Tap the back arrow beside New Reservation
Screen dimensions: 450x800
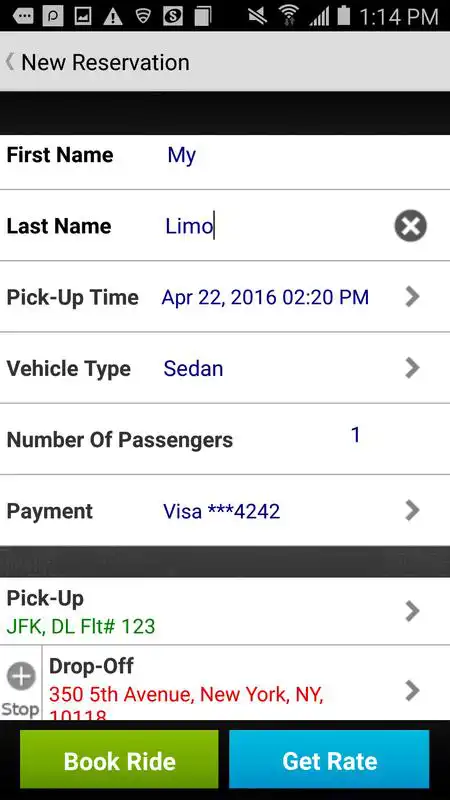pos(10,62)
